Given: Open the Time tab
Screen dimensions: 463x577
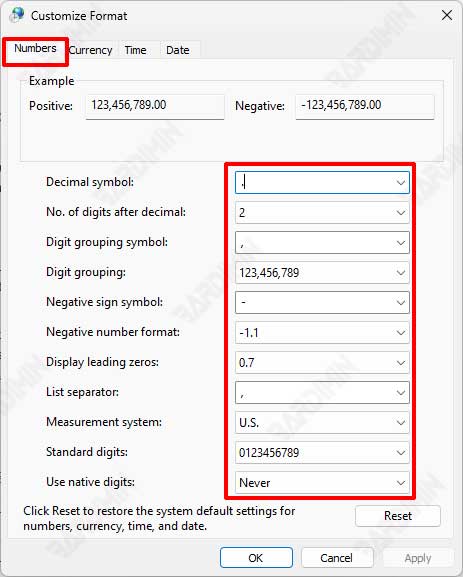Looking at the screenshot, I should 135,50.
